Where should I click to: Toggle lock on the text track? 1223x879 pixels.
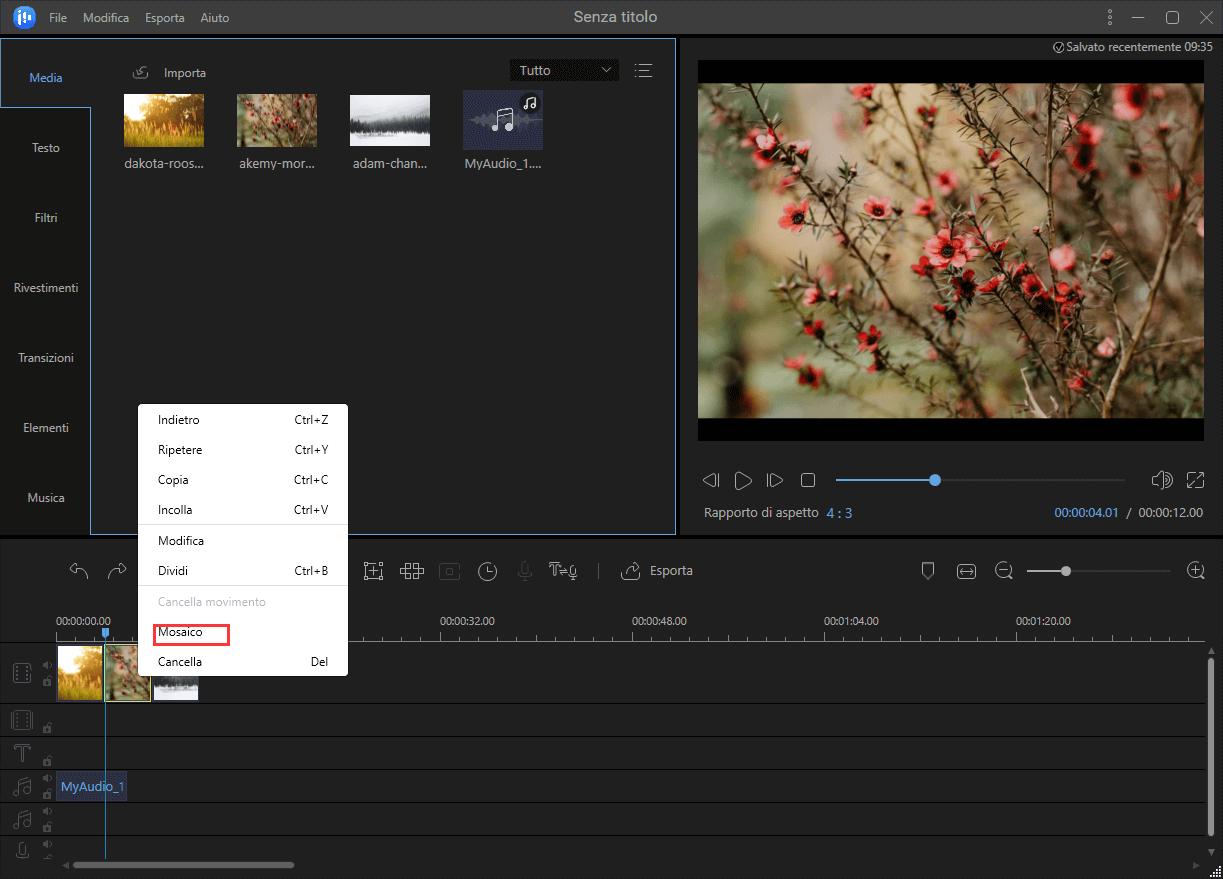click(47, 760)
